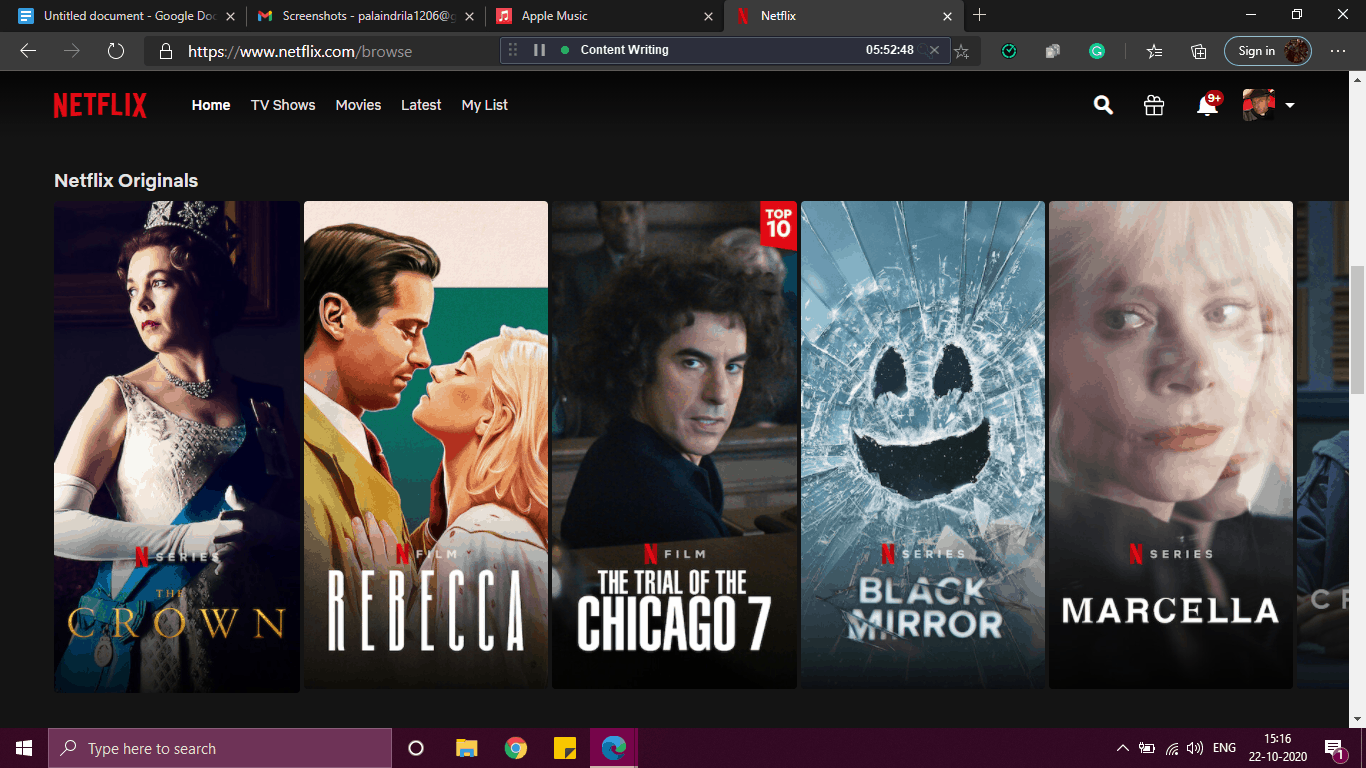This screenshot has width=1366, height=768.
Task: Open the Action Center notifications icon
Action: [1335, 748]
